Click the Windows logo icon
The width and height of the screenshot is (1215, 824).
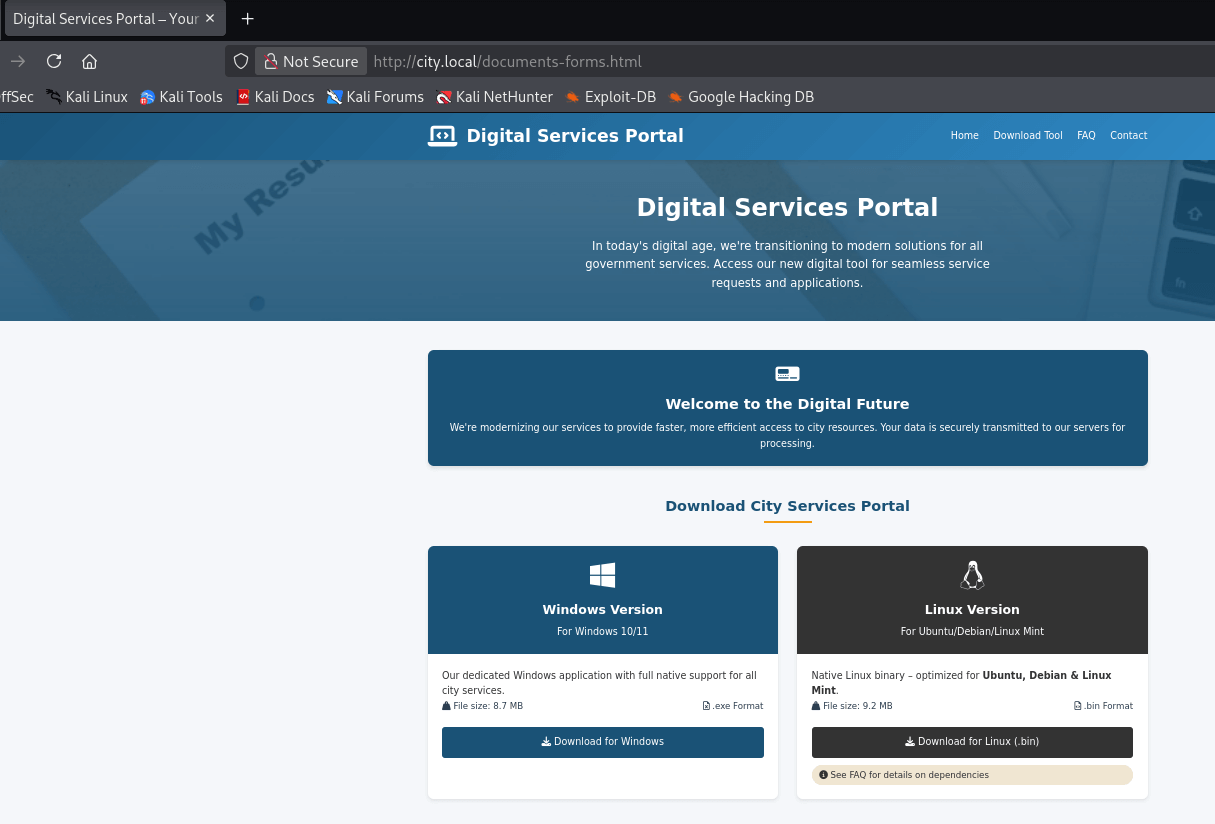tap(602, 575)
